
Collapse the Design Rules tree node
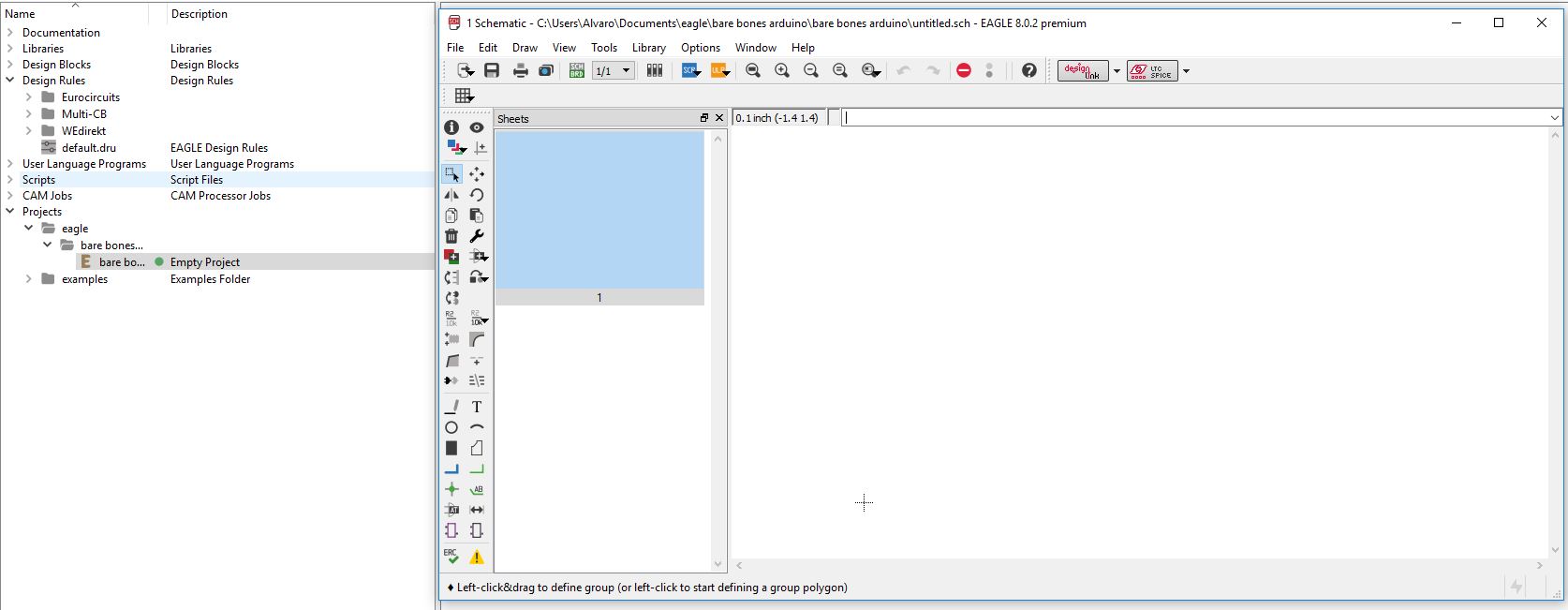10,81
